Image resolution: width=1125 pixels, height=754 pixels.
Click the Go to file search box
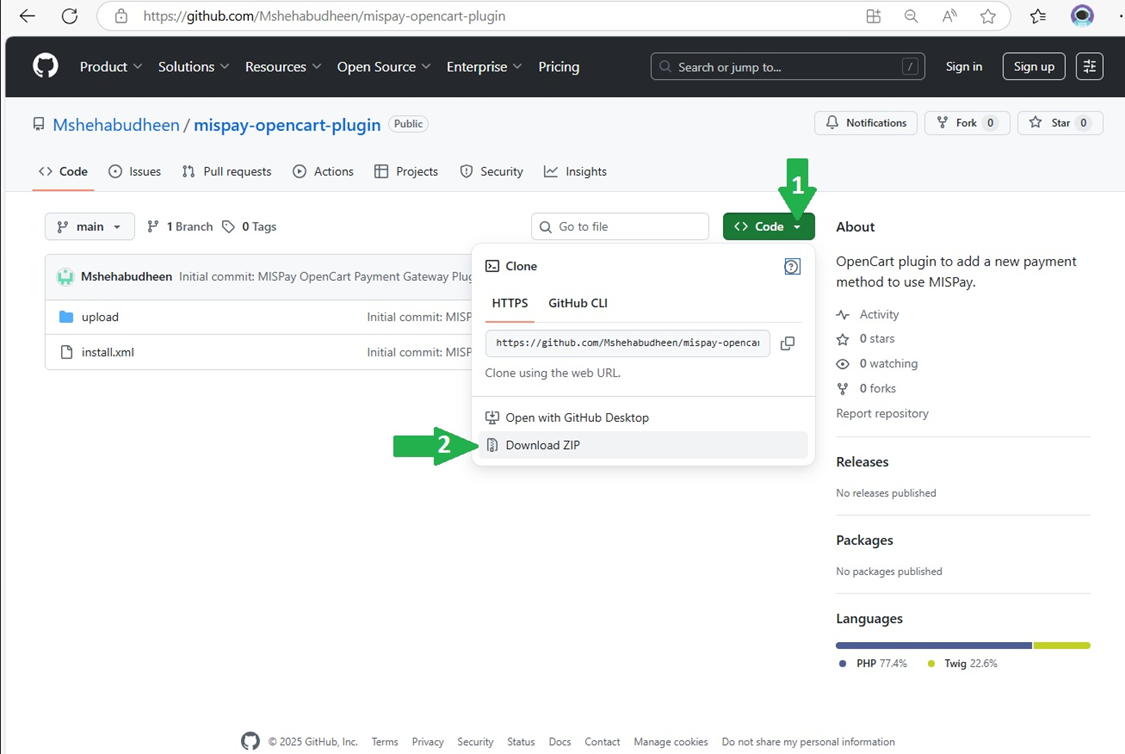(620, 227)
